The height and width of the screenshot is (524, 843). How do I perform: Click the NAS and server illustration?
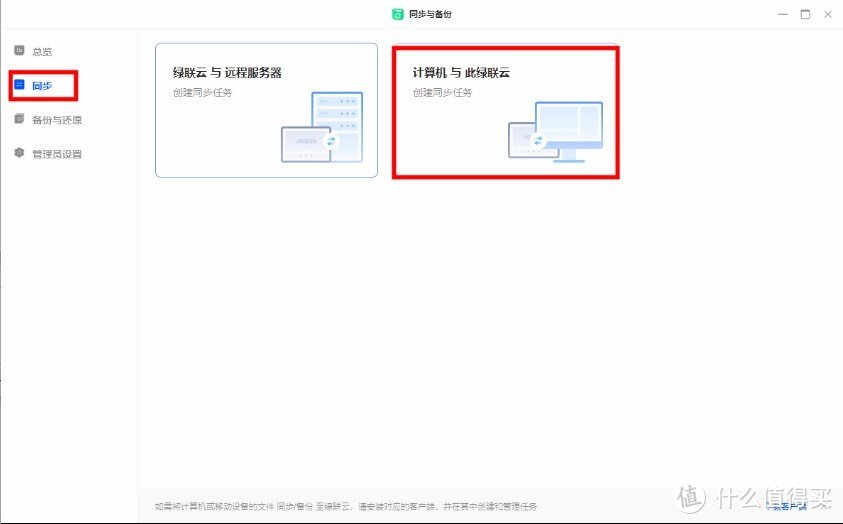(322, 127)
